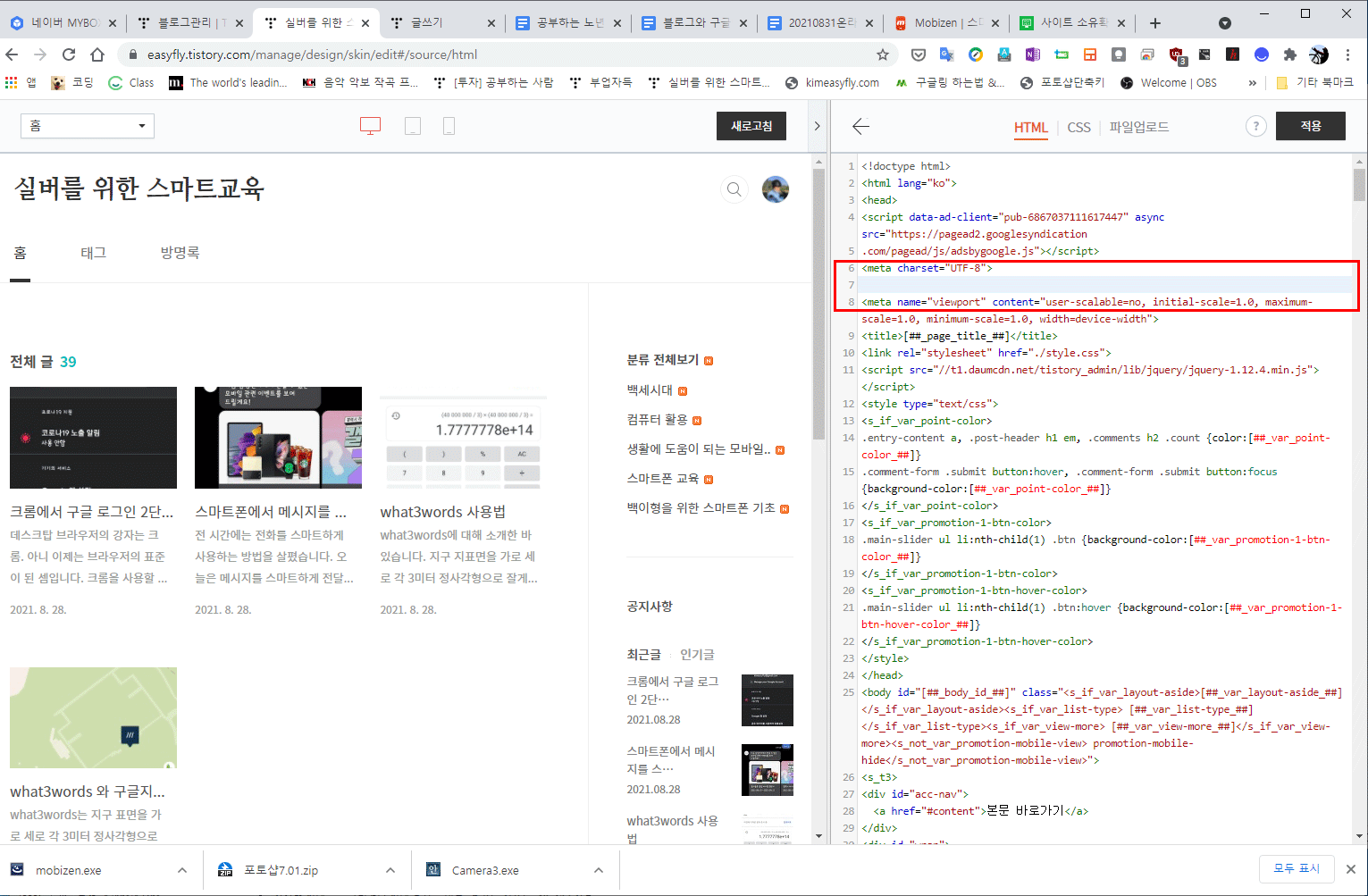Open the 태그 blog menu item

[94, 253]
